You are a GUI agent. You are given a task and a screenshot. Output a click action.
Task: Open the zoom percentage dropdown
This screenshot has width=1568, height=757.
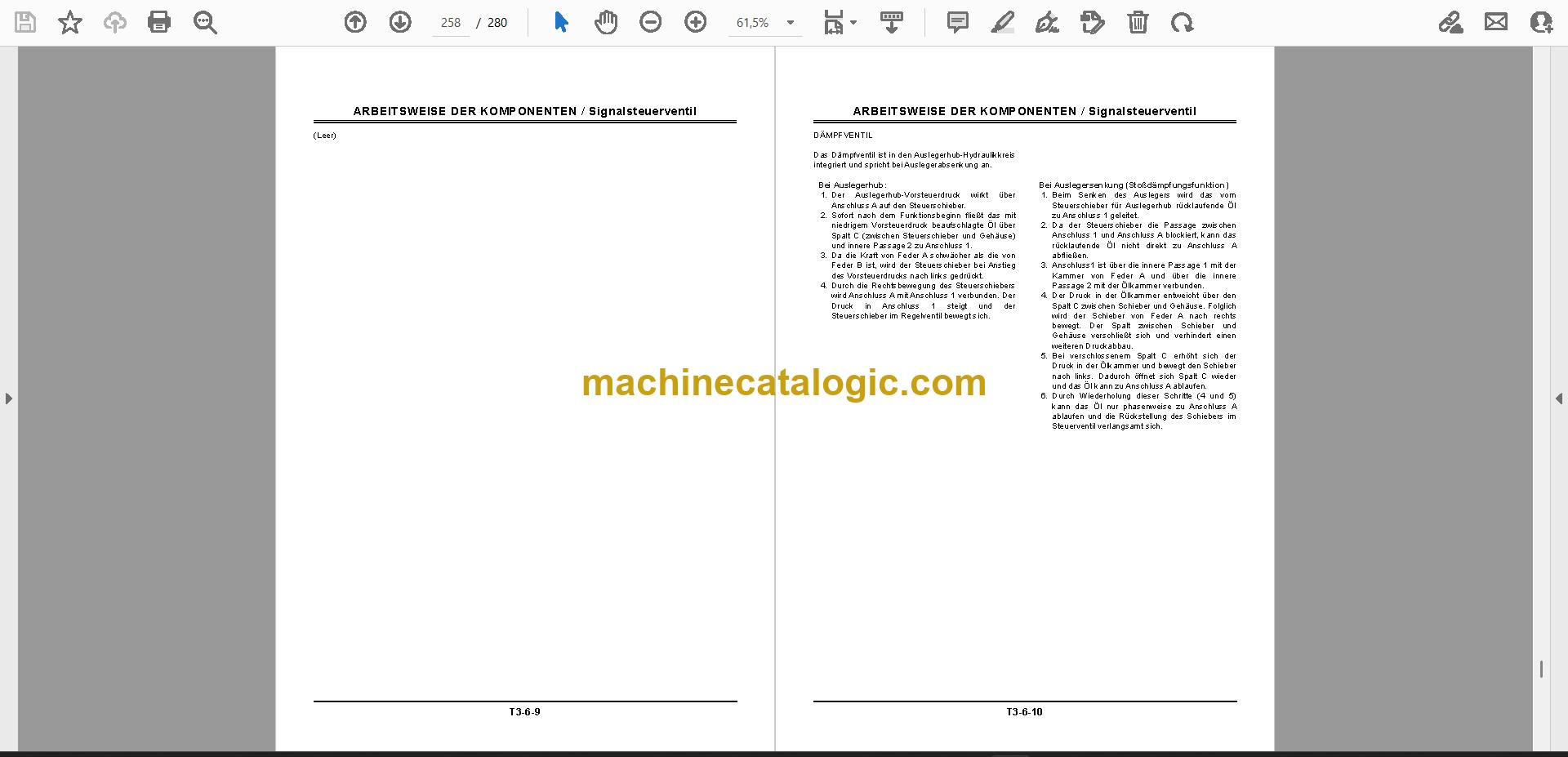tap(790, 23)
